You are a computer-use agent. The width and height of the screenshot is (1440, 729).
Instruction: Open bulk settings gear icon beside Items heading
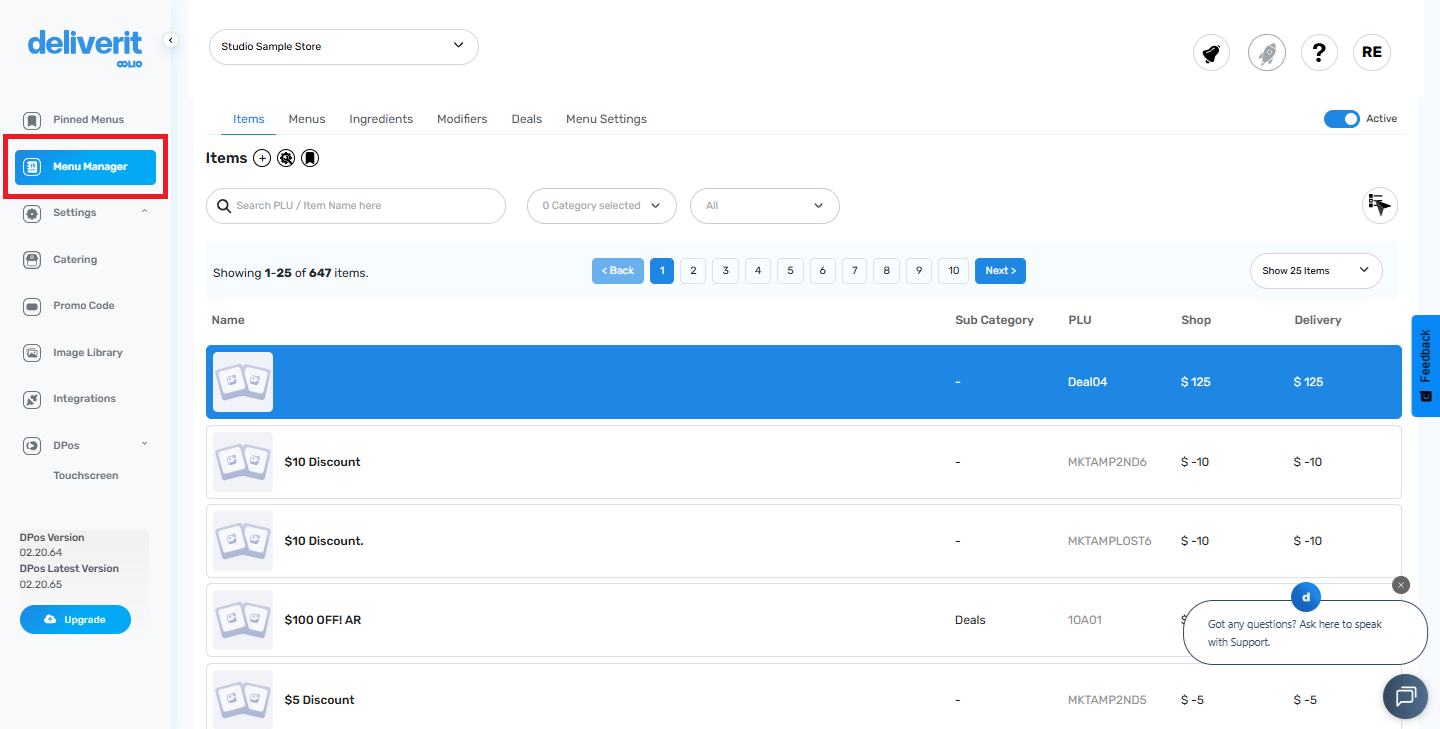click(x=285, y=157)
